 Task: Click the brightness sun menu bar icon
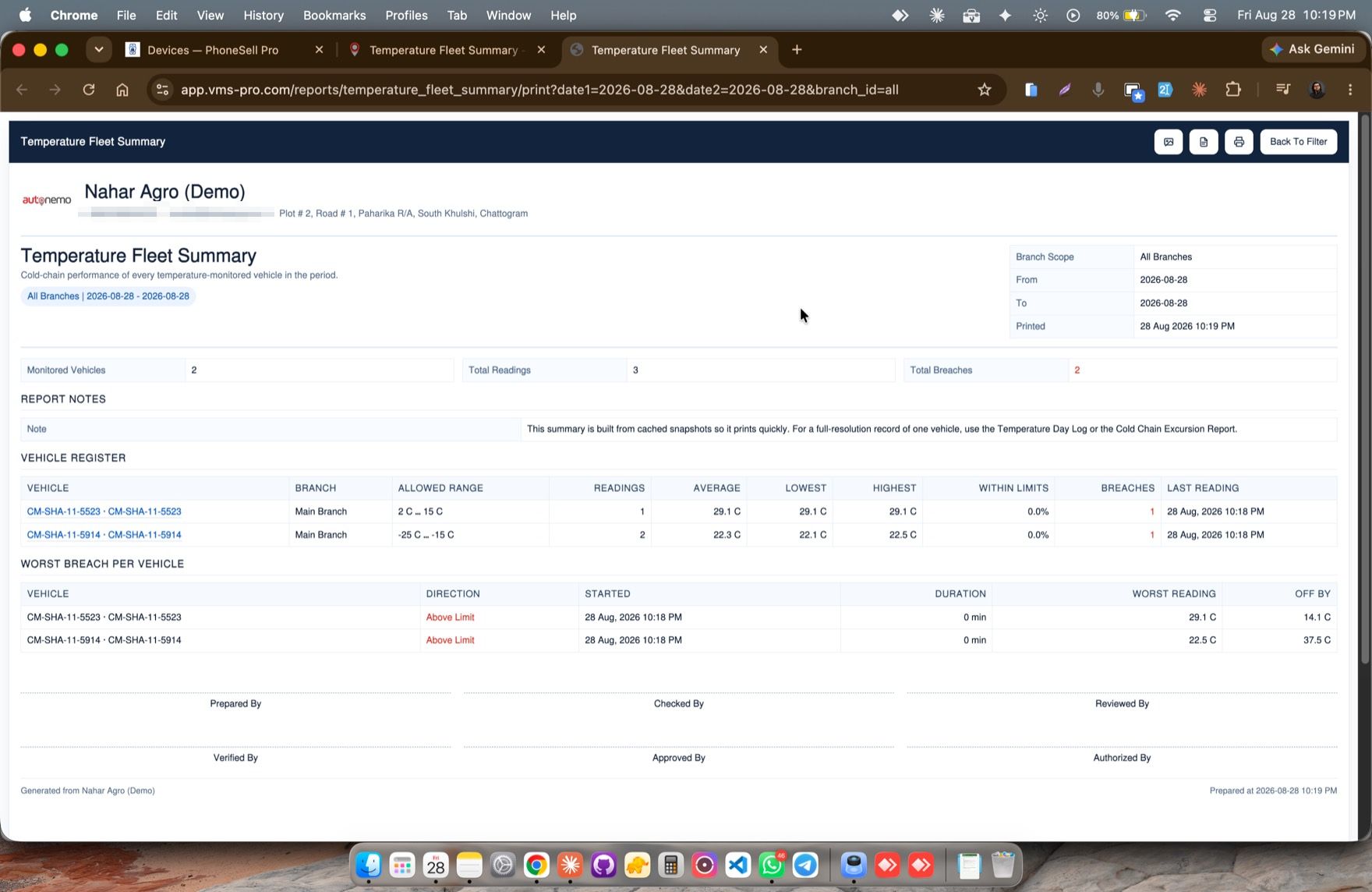[1040, 15]
